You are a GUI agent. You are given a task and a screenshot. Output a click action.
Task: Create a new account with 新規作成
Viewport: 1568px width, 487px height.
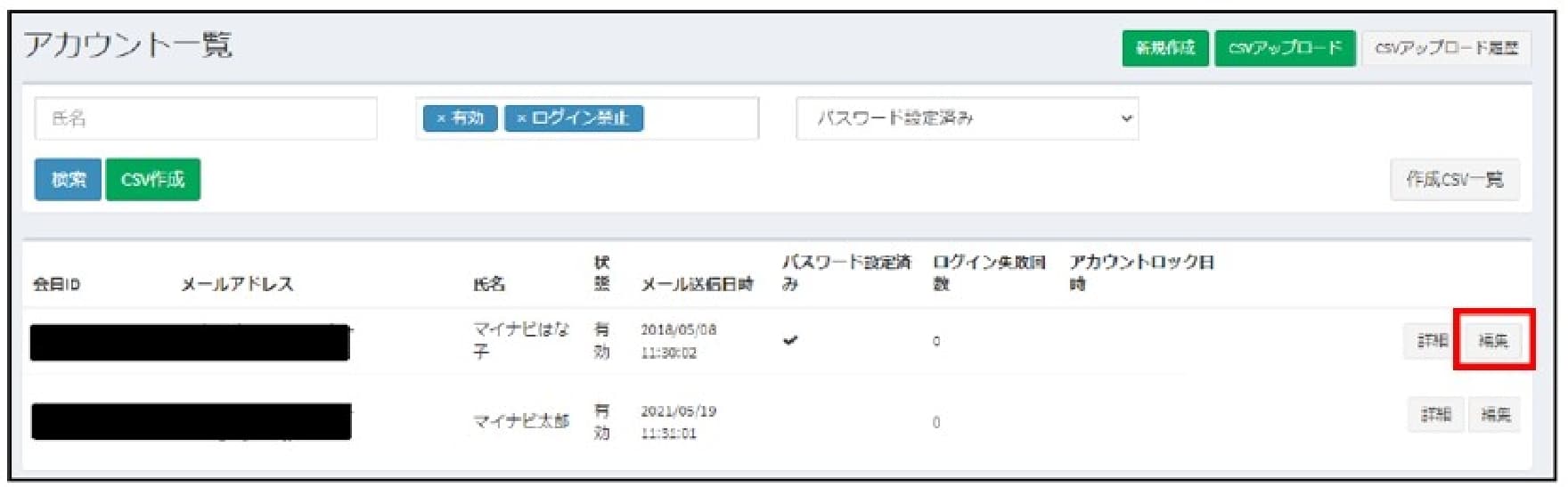click(x=1164, y=48)
